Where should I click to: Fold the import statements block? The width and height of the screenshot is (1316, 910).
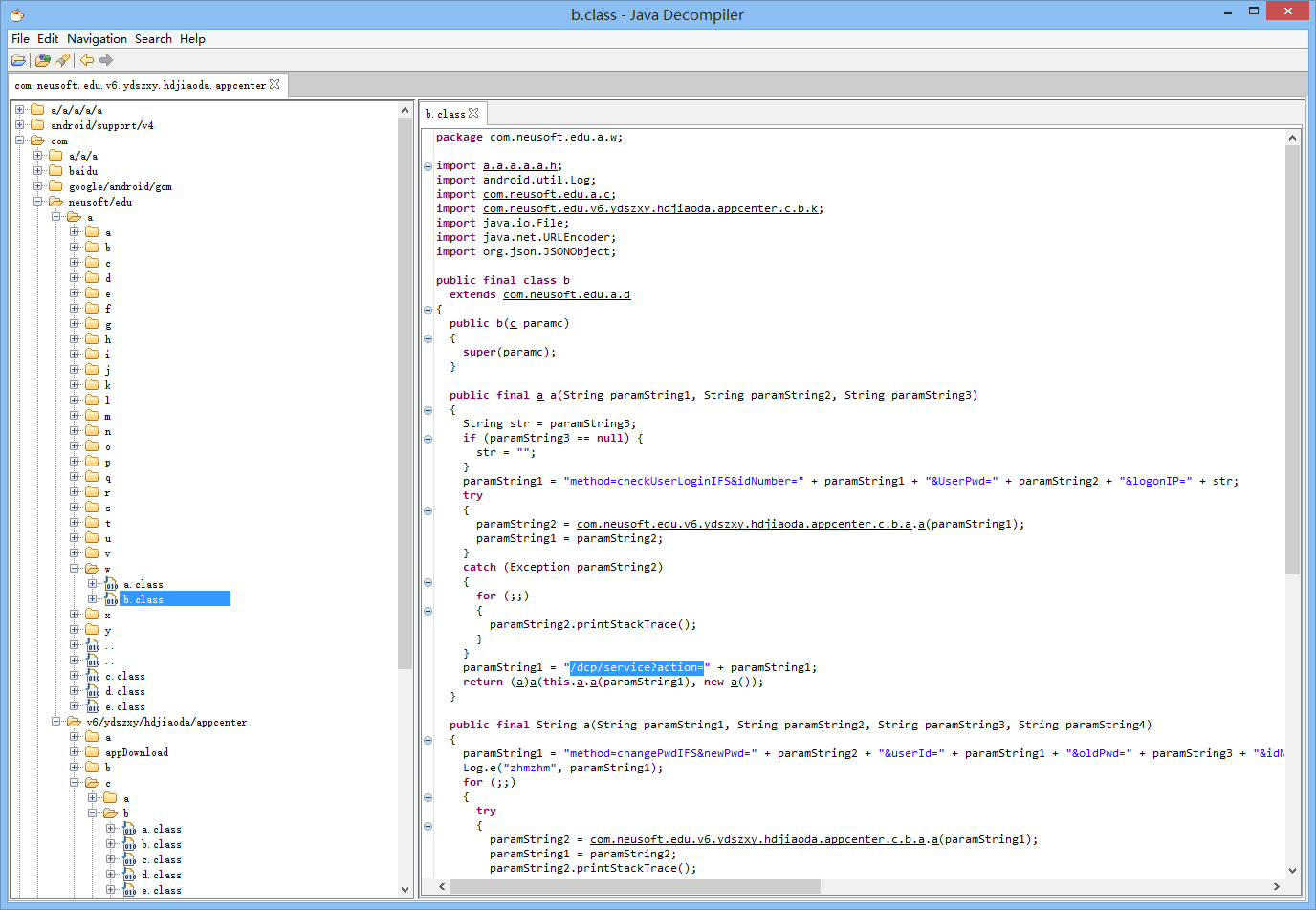pos(428,166)
